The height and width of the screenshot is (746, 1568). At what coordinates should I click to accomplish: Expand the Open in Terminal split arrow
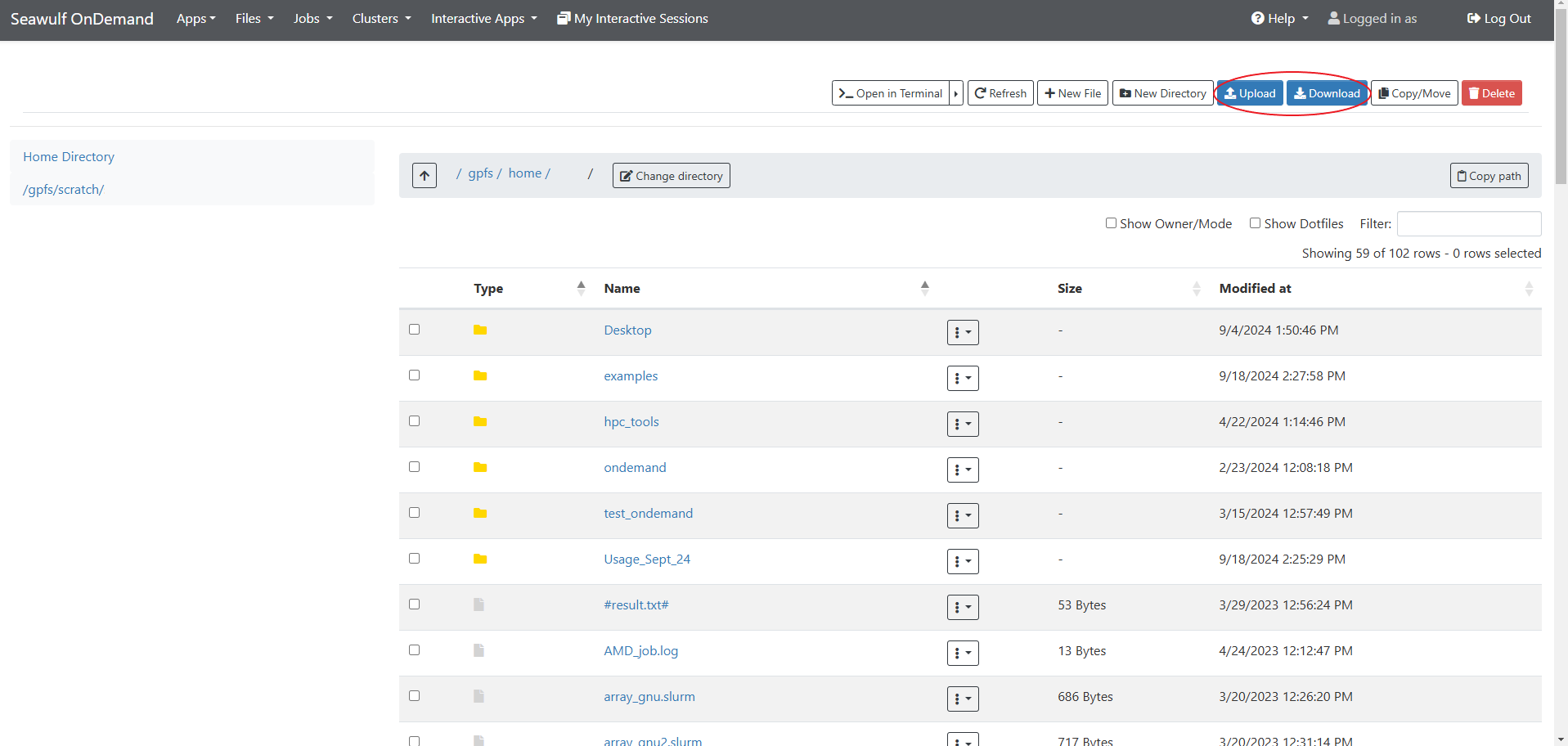point(956,93)
